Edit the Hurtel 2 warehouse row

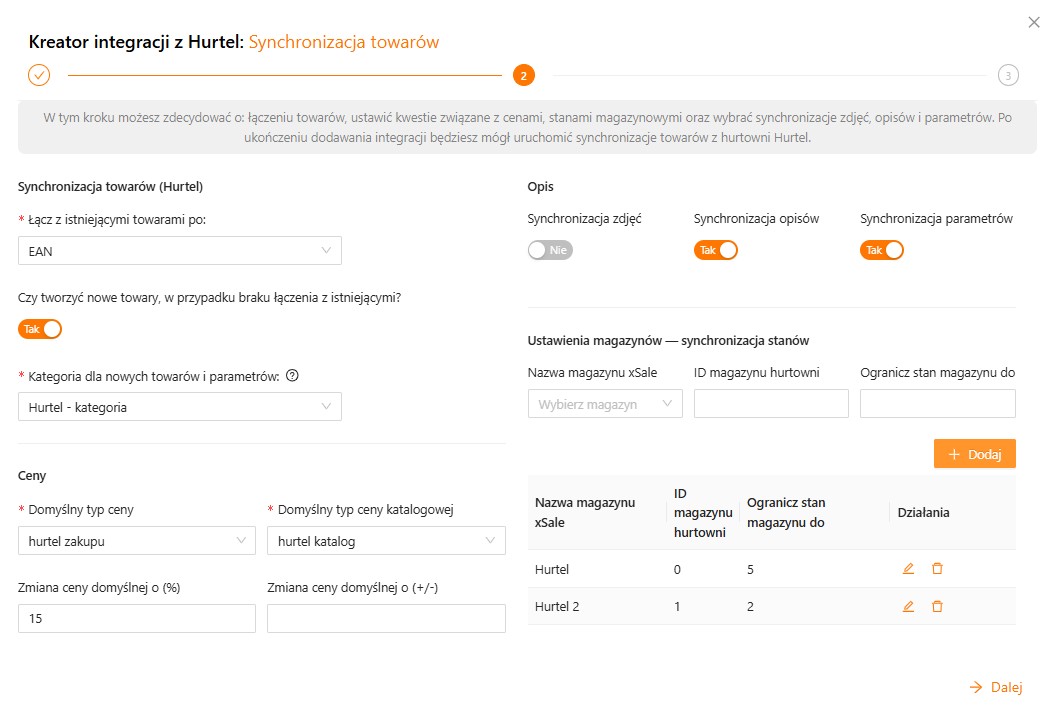[908, 606]
